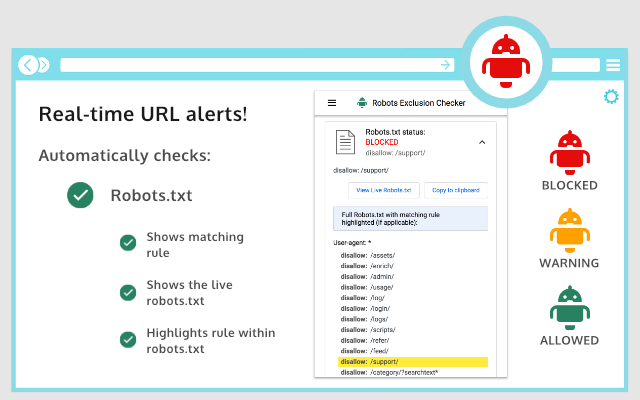The image size is (640, 400).
Task: Click the robots.txt document icon
Action: (x=345, y=143)
